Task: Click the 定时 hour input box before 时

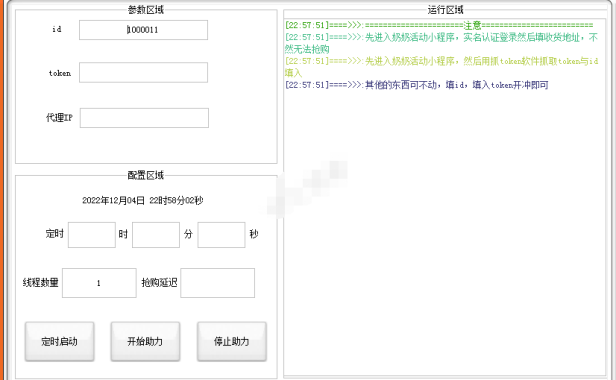Action: point(92,235)
